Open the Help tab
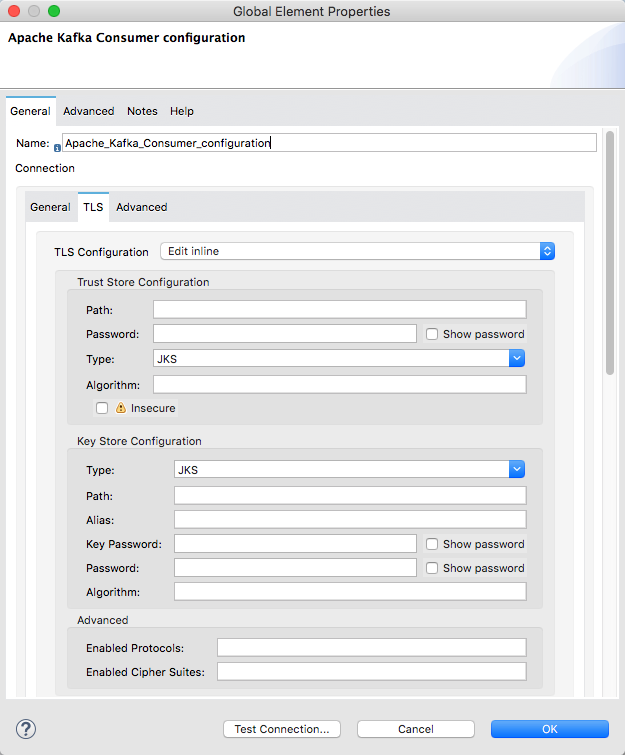Image resolution: width=625 pixels, height=755 pixels. coord(182,111)
